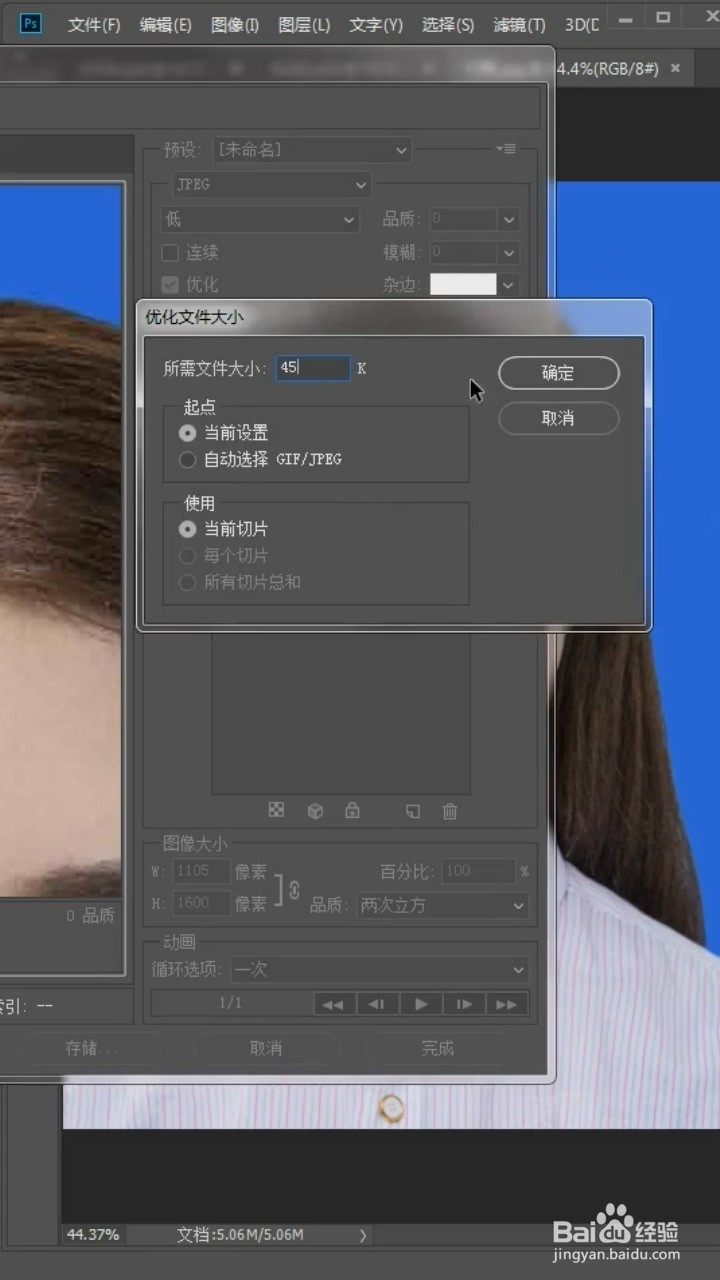Click the trash delete color icon
The width and height of the screenshot is (720, 1280).
pyautogui.click(x=450, y=811)
